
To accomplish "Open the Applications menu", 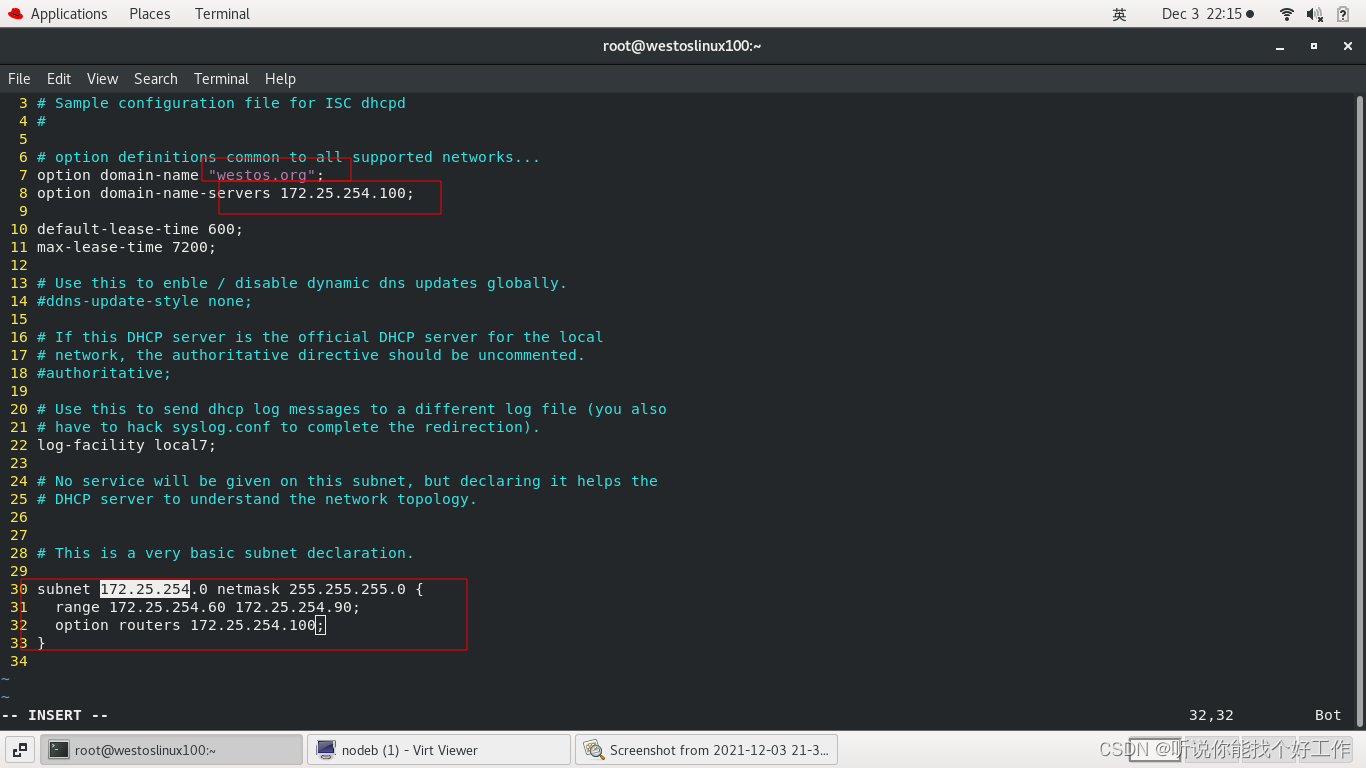I will pos(69,14).
